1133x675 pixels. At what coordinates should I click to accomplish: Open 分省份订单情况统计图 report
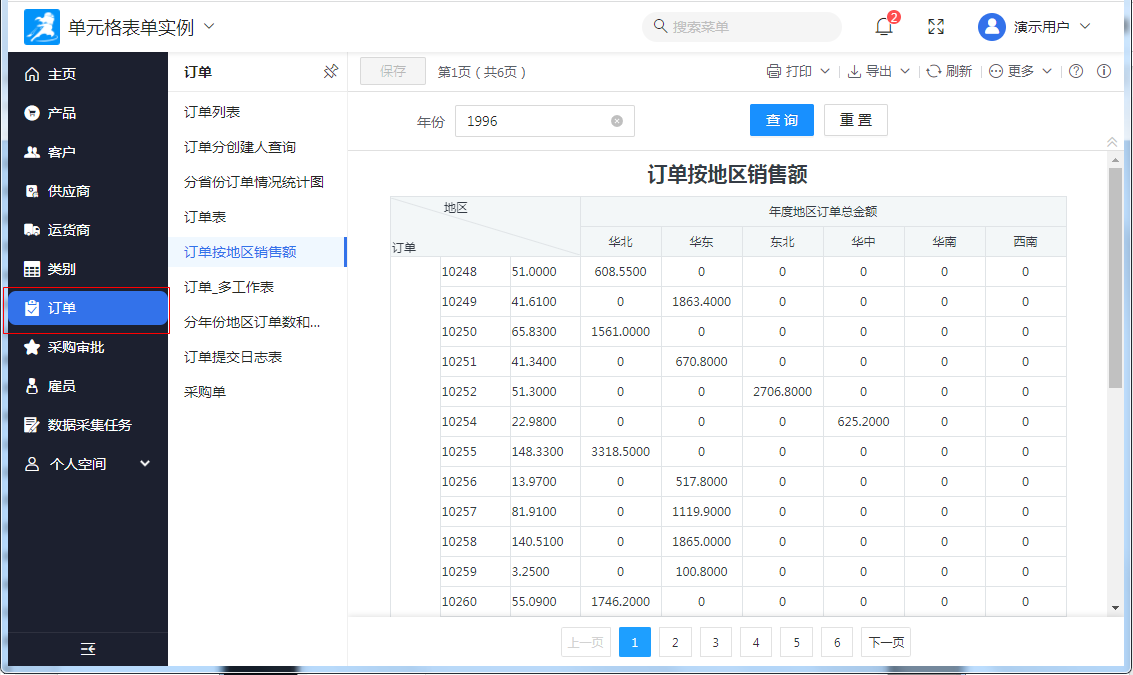pyautogui.click(x=254, y=182)
